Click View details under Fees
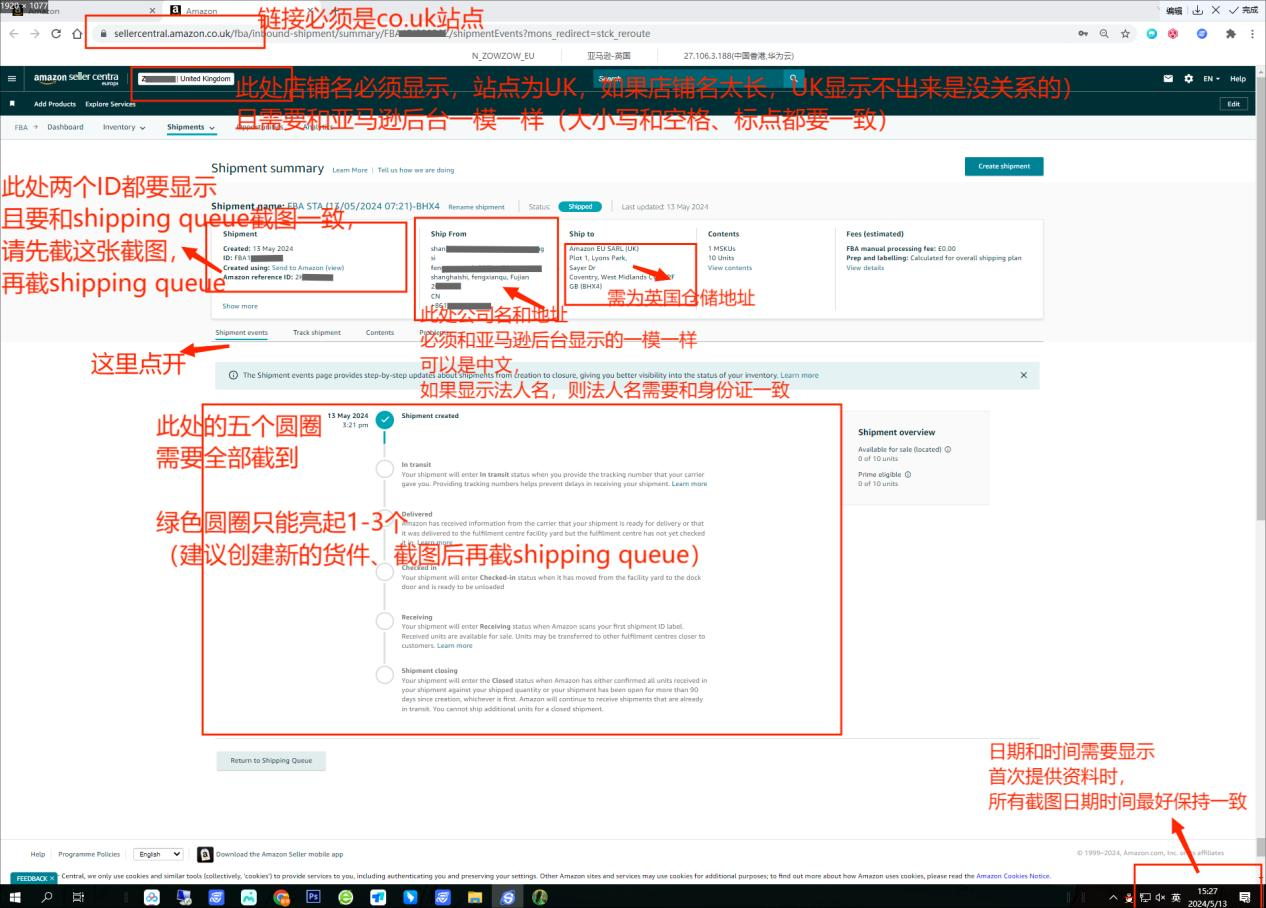 click(865, 268)
